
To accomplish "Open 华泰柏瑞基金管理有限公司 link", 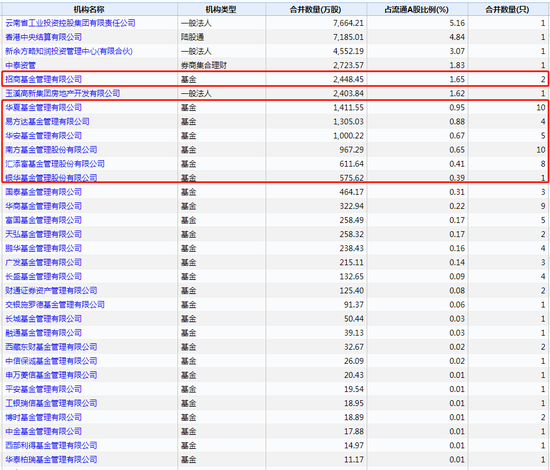I will tap(51, 459).
